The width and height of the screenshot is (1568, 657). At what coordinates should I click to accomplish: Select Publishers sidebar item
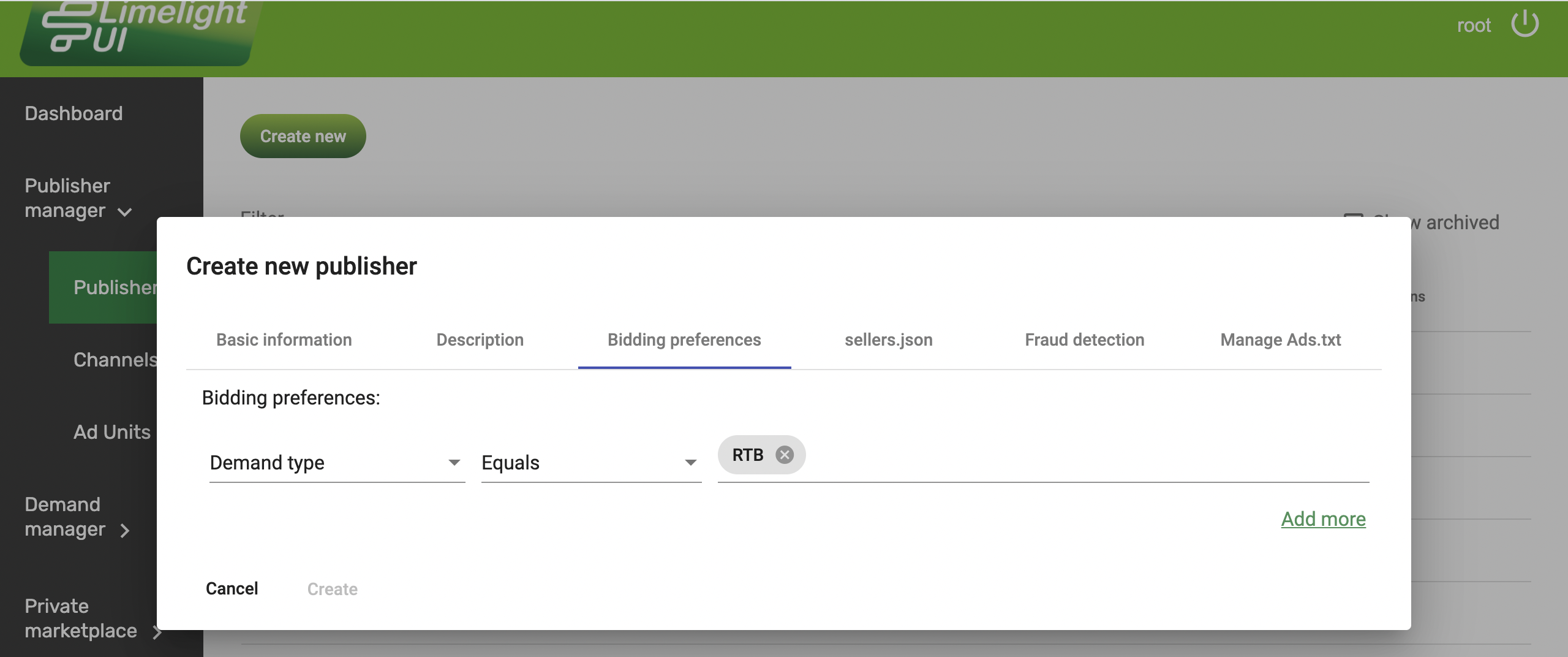click(103, 287)
